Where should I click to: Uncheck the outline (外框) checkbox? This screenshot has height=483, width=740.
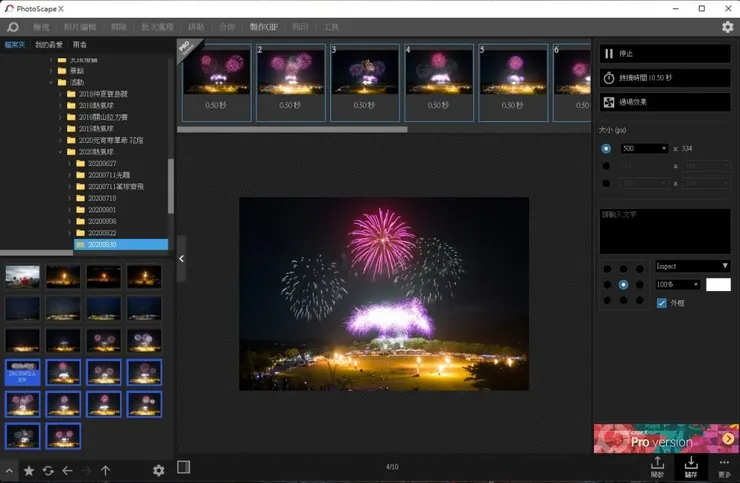coord(662,303)
